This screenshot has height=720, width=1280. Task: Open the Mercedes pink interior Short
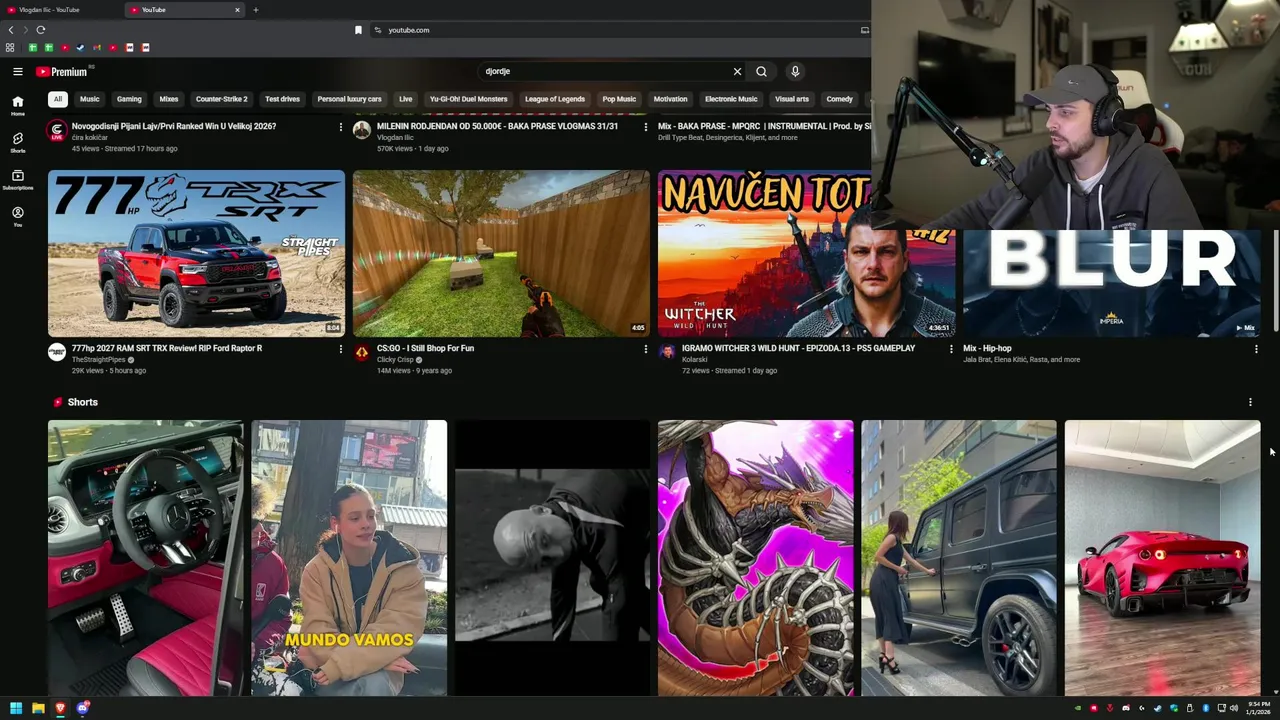click(145, 558)
